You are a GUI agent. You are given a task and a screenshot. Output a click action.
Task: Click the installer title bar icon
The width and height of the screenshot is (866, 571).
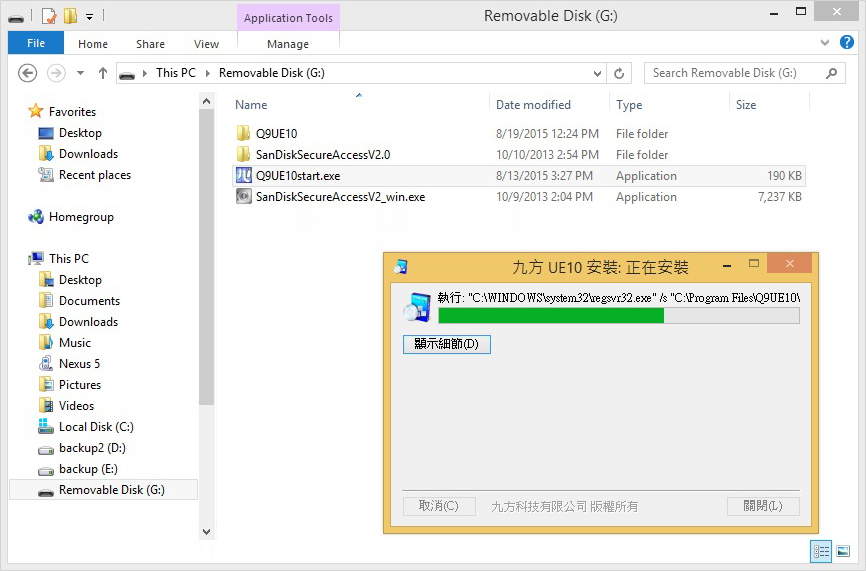tap(400, 267)
